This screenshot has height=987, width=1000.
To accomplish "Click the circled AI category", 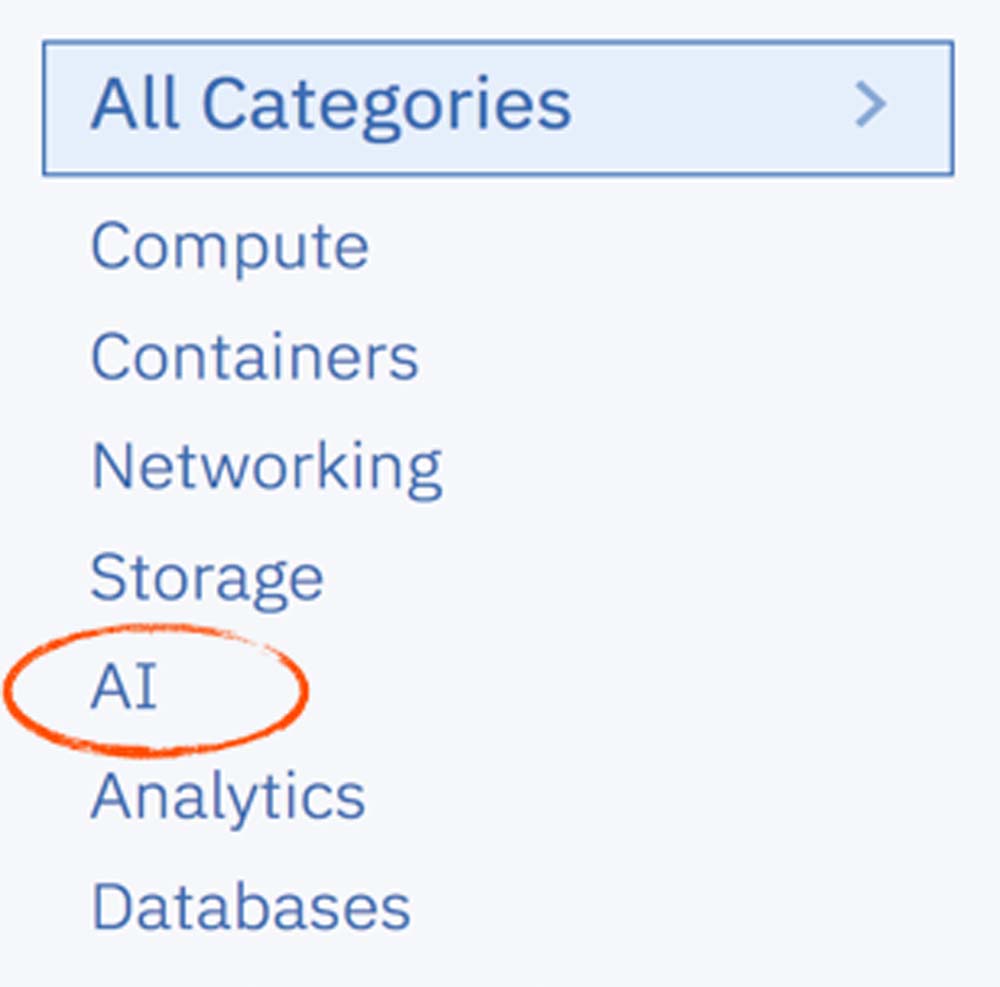I will 124,688.
